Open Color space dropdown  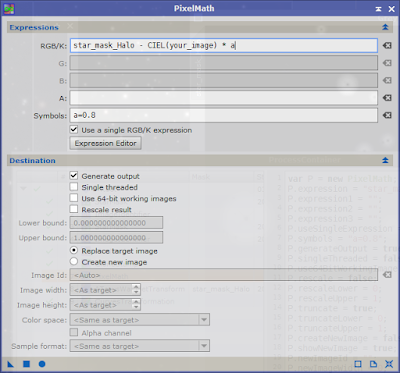click(204, 320)
